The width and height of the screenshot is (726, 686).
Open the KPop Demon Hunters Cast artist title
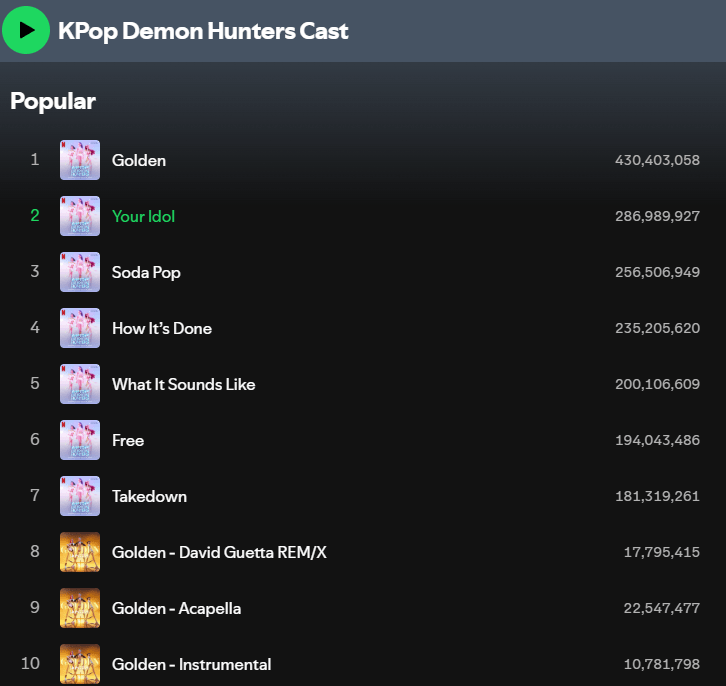(x=203, y=31)
